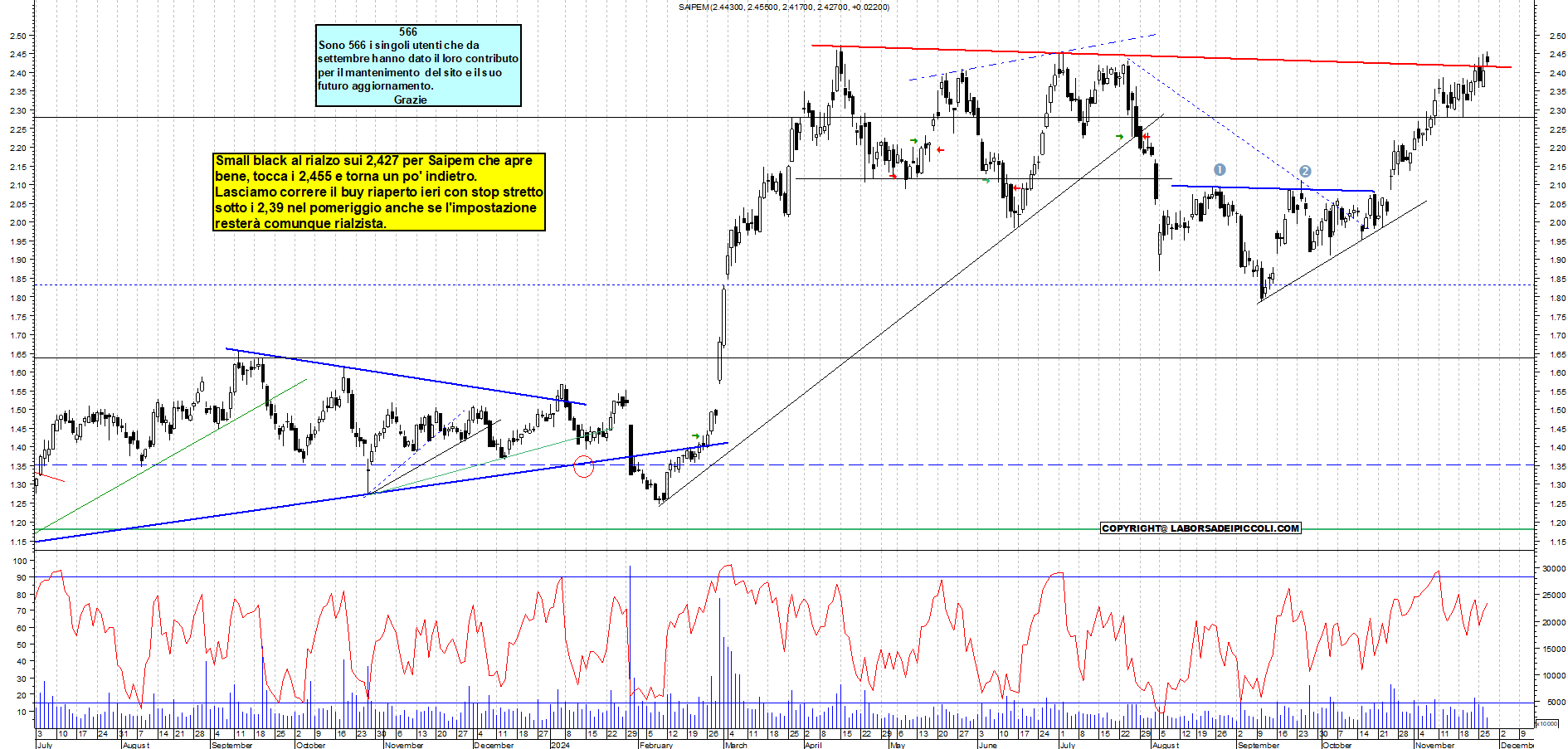Viewport: 1568px width, 749px height.
Task: Click the 5000 value on volume scale
Action: click(x=1556, y=702)
